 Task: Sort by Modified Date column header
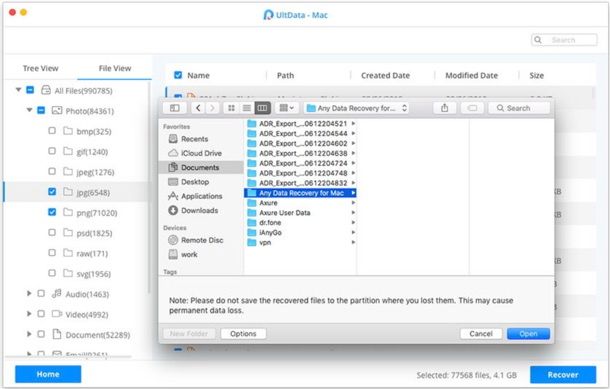(472, 75)
